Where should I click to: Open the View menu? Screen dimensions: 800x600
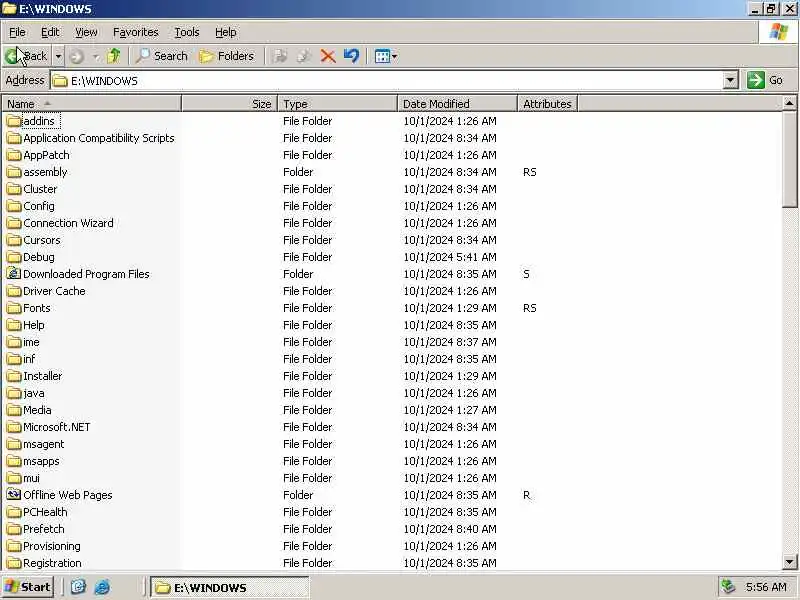86,32
